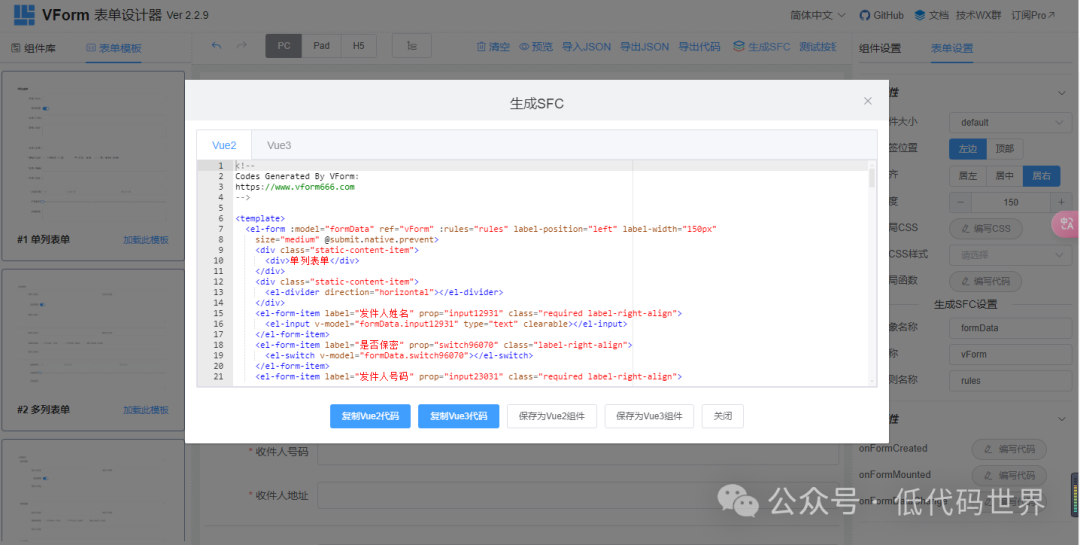This screenshot has width=1080, height=545.
Task: Click the 复制Vue2代码 button
Action: [x=370, y=416]
